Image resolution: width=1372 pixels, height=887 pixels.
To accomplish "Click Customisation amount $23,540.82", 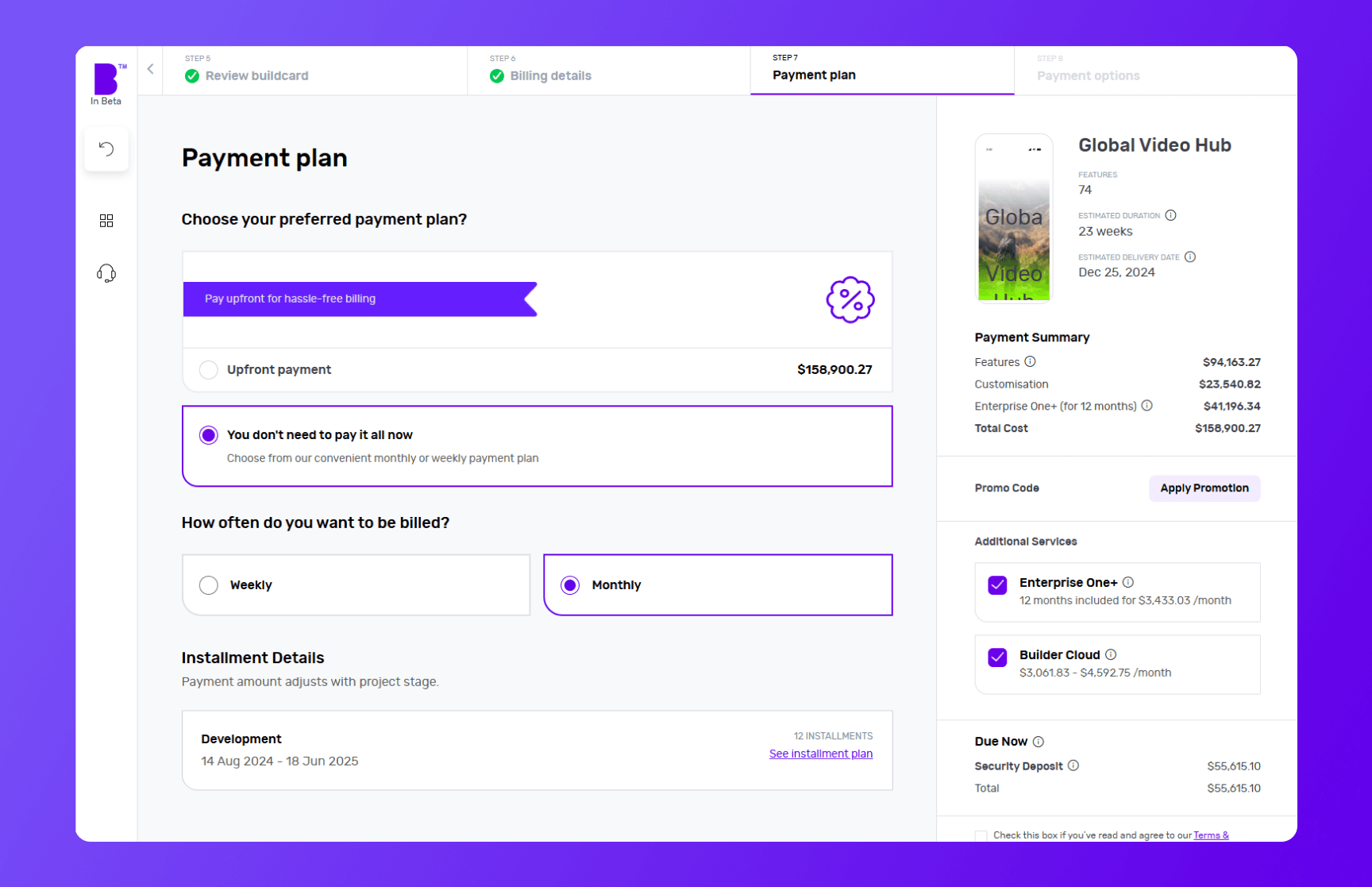I will [x=1229, y=384].
